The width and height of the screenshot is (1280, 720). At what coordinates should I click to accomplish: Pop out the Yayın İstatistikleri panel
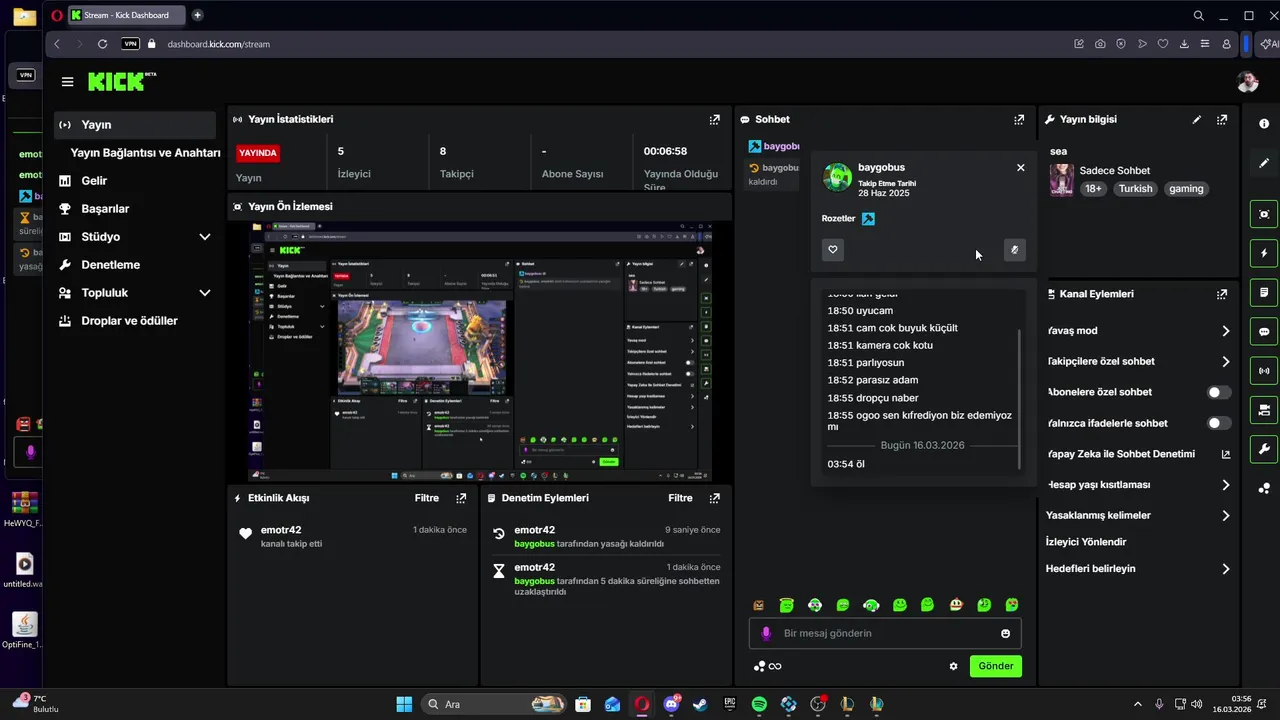[714, 119]
